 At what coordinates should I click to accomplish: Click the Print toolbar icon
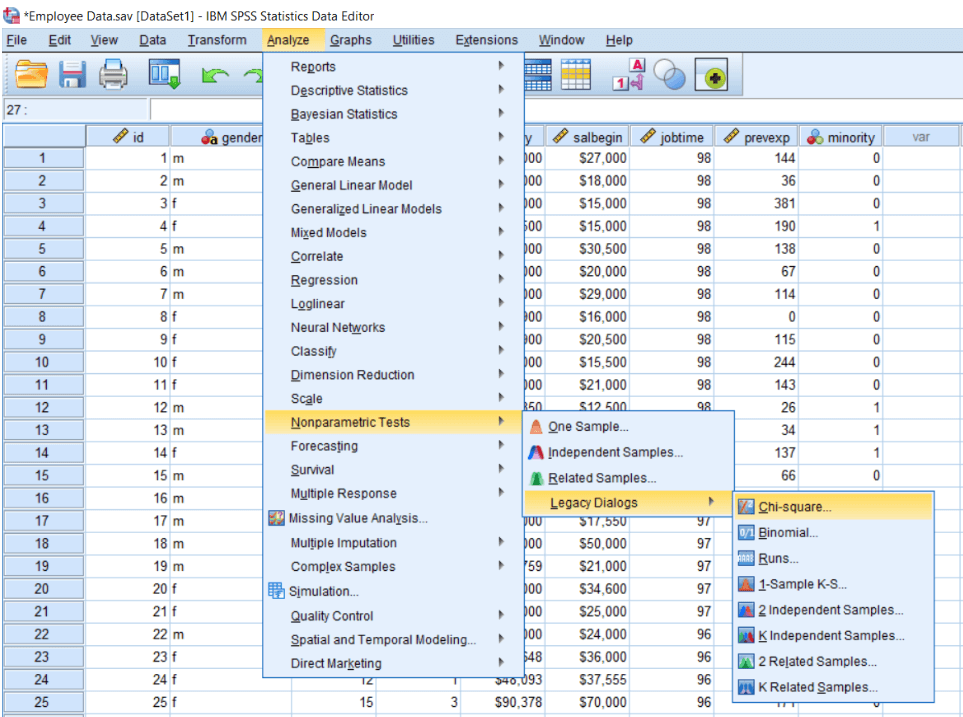click(x=113, y=75)
